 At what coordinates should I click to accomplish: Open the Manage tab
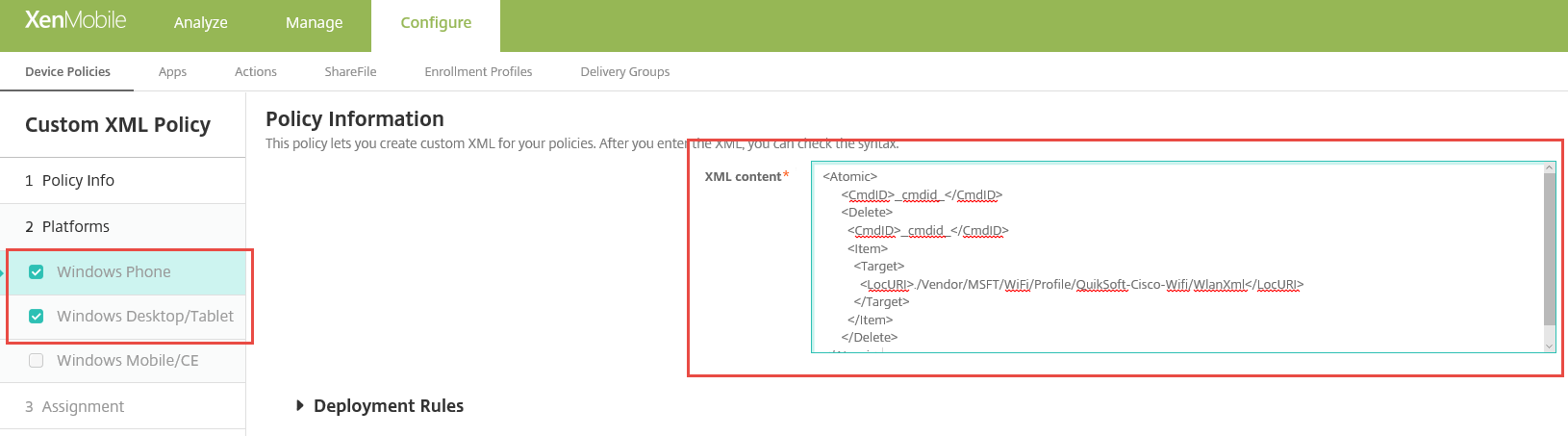pos(314,23)
